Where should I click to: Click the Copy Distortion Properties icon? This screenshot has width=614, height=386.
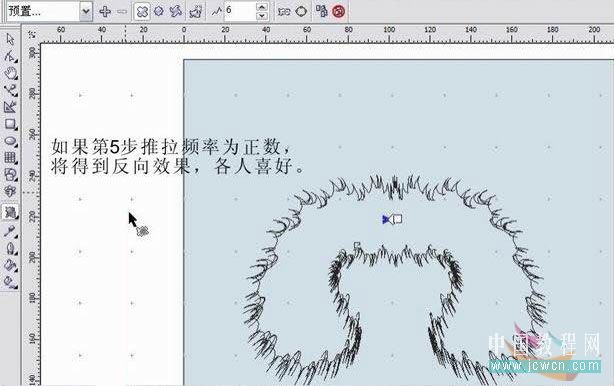coord(322,11)
